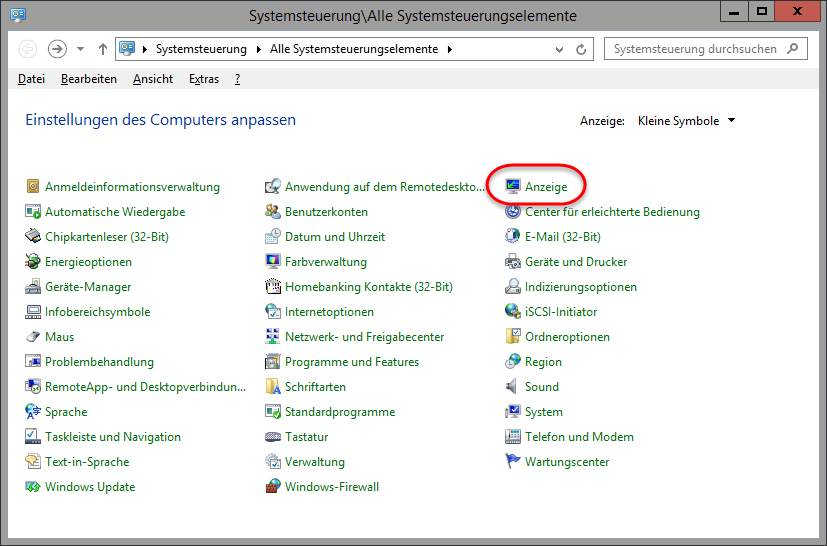
Task: Open the Wartungscenter flag icon
Action: tap(513, 461)
